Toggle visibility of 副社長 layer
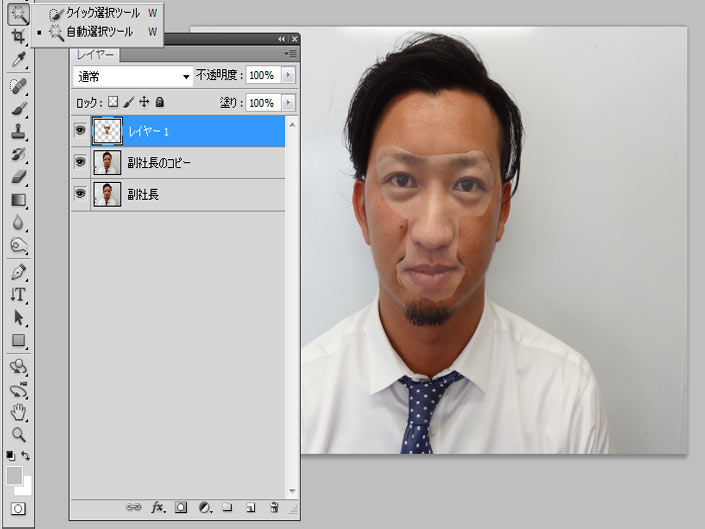Screen dimensions: 705x529 [79, 194]
